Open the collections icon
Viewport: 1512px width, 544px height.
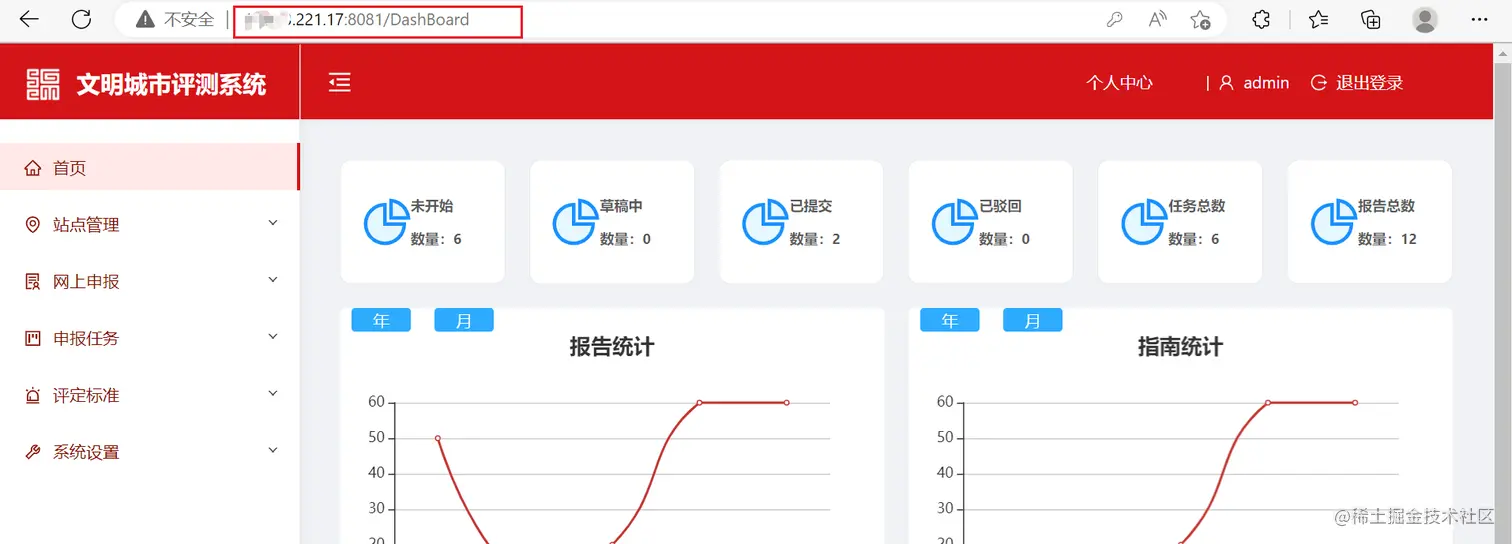[1371, 19]
